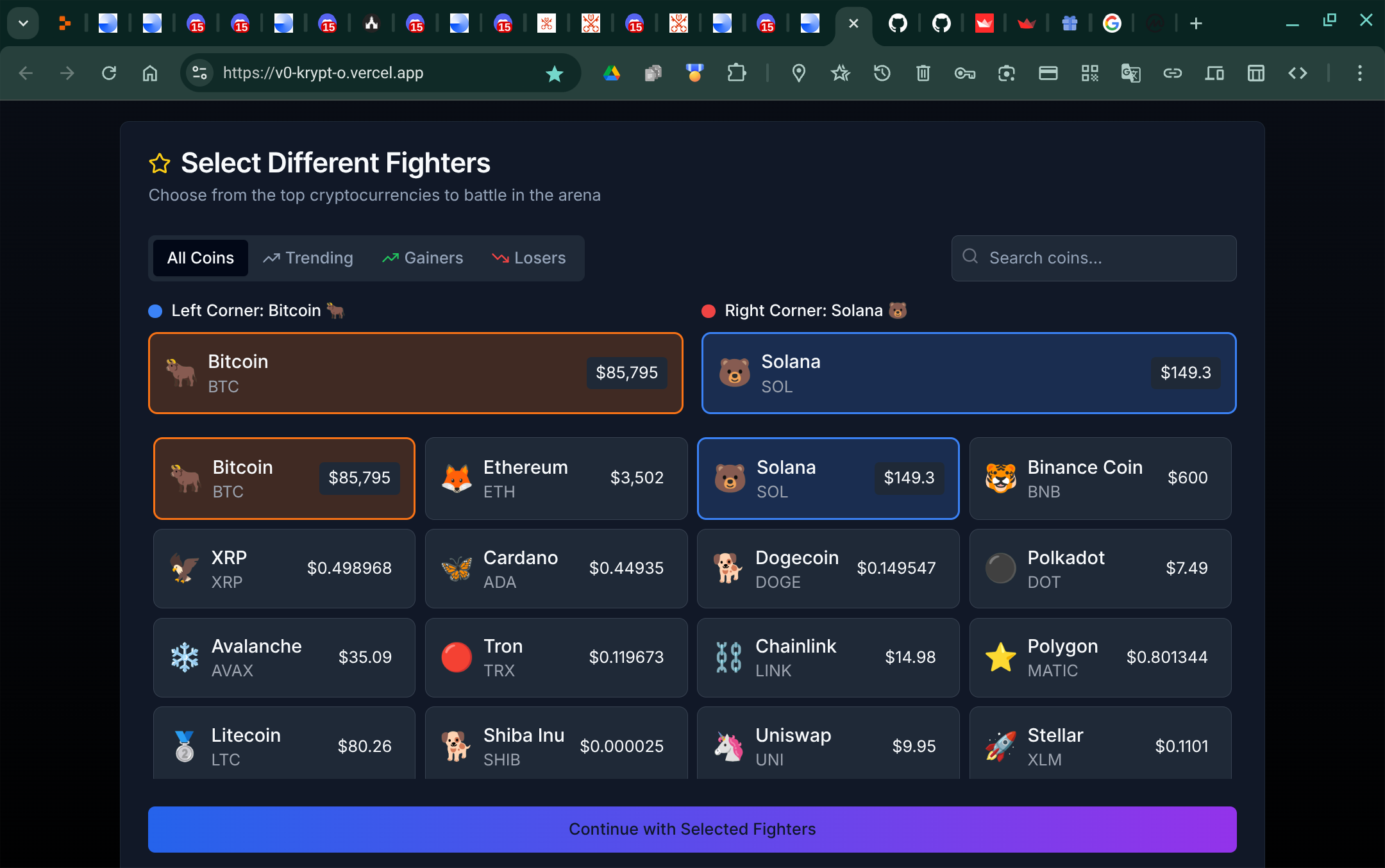
Task: Open the extensions puzzle piece menu
Action: [736, 73]
